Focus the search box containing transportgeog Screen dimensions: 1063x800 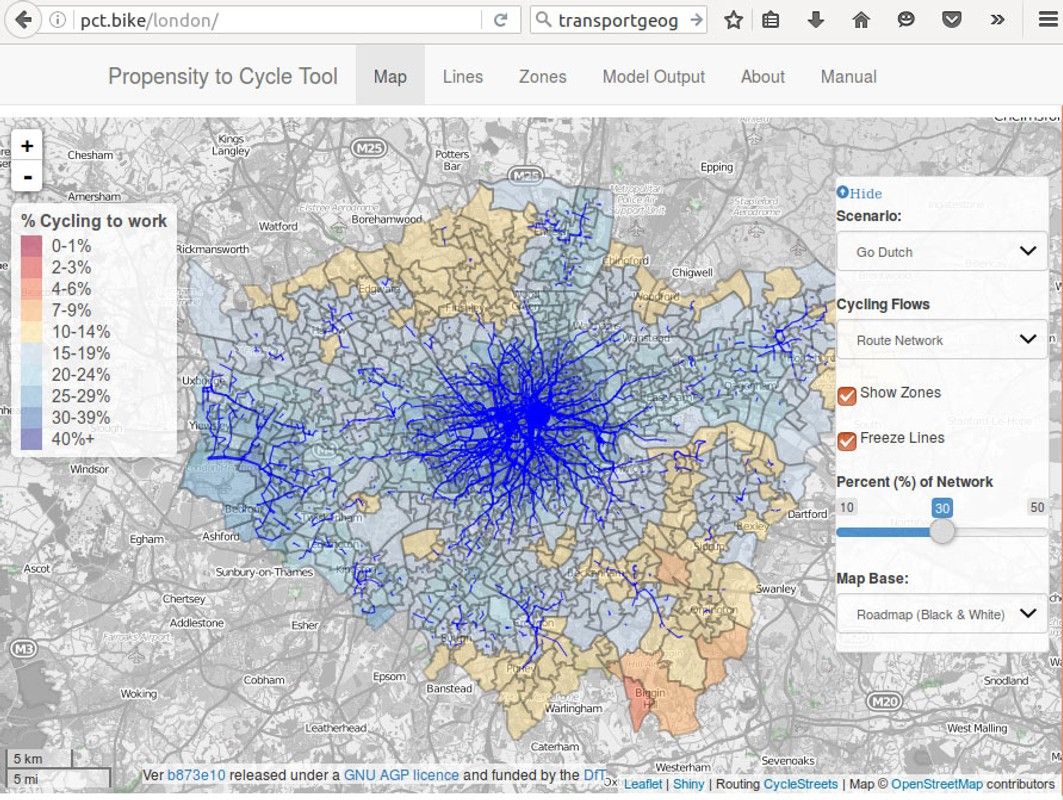coord(618,20)
